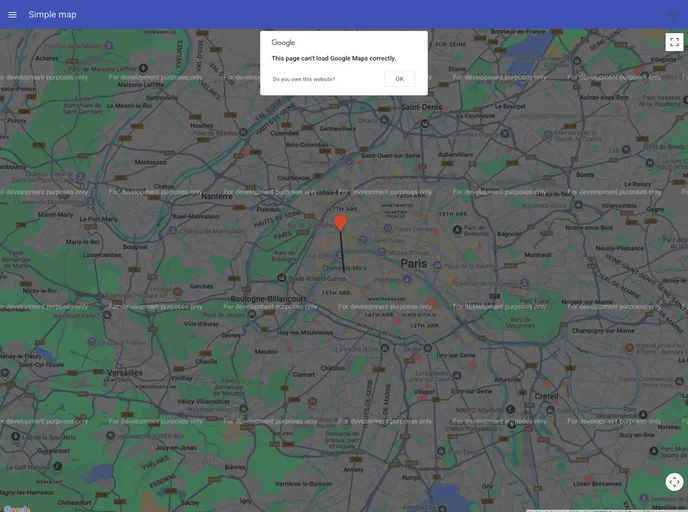Click the 'Aulnay-sous-Bois' label

coord(604,97)
